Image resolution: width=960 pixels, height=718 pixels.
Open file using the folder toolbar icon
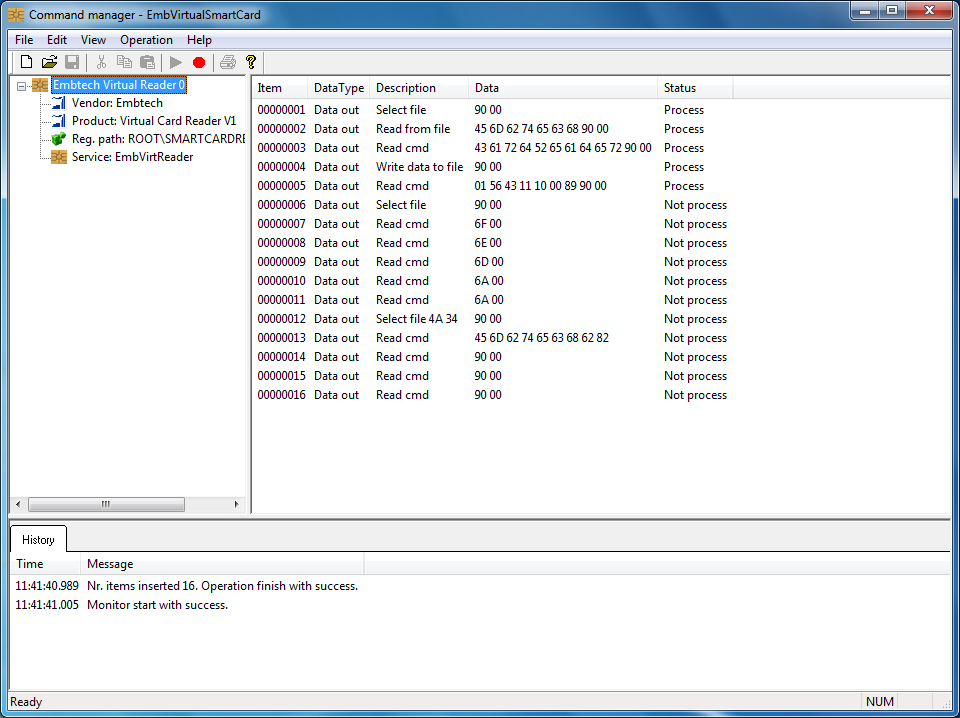point(49,62)
